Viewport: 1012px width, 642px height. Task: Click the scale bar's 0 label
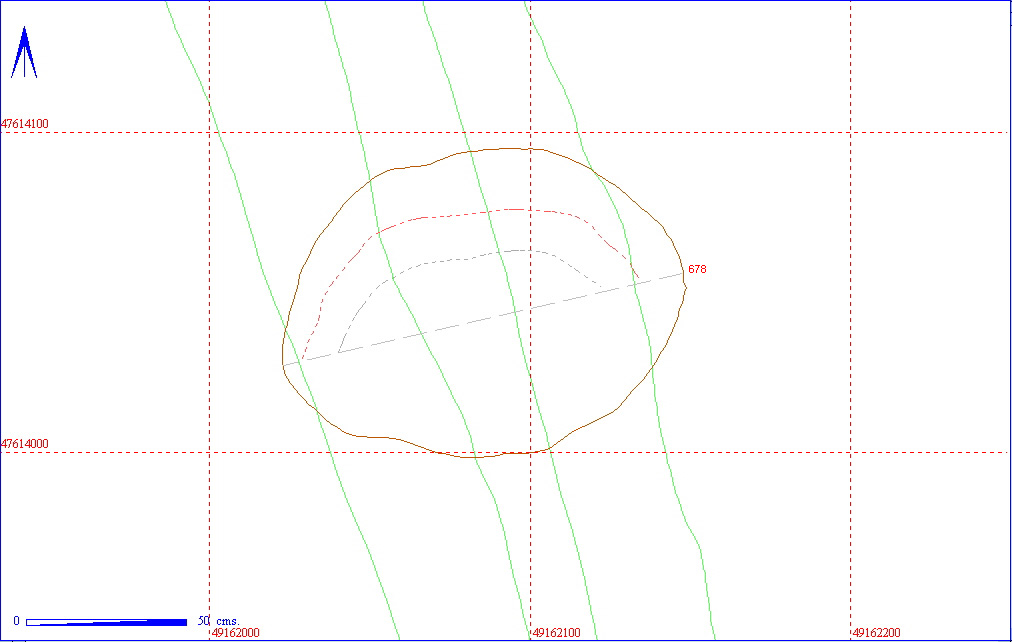17,621
